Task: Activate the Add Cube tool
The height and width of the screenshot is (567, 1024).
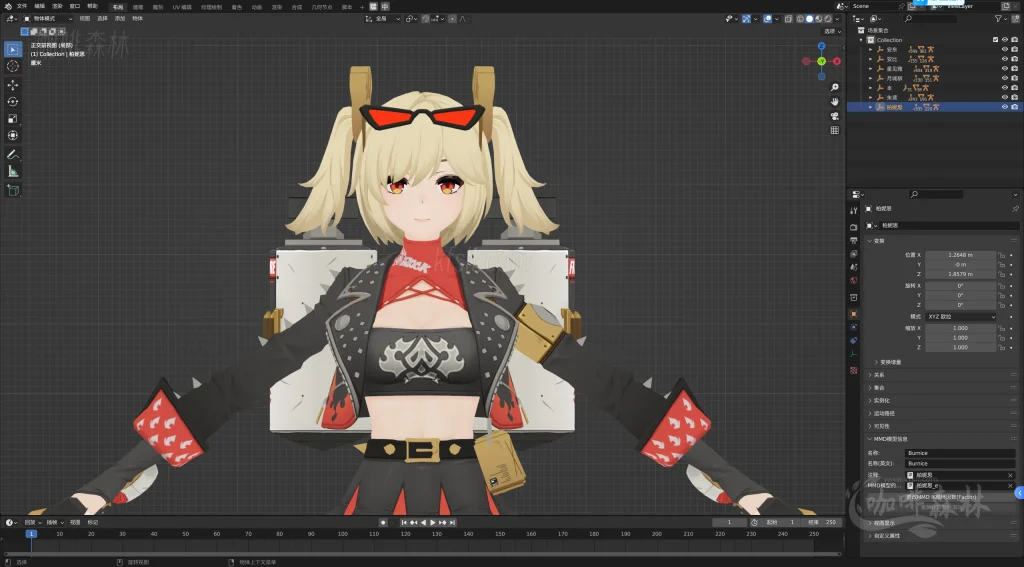Action: (x=12, y=191)
